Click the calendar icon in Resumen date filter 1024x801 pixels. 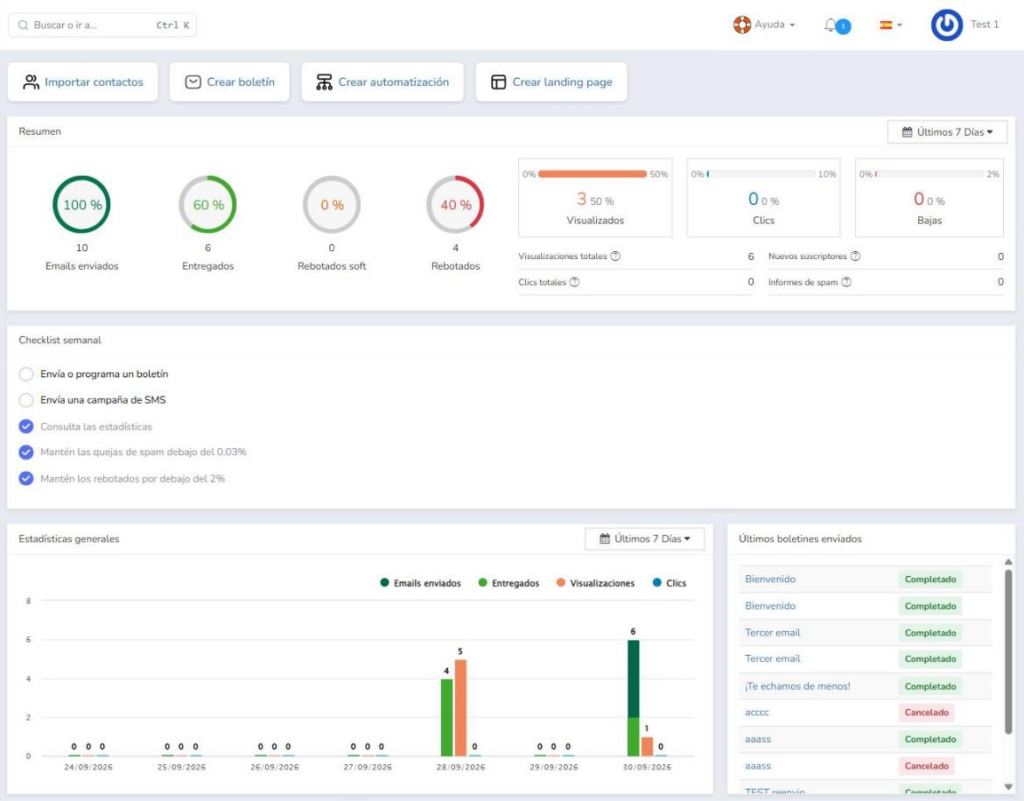click(x=907, y=132)
